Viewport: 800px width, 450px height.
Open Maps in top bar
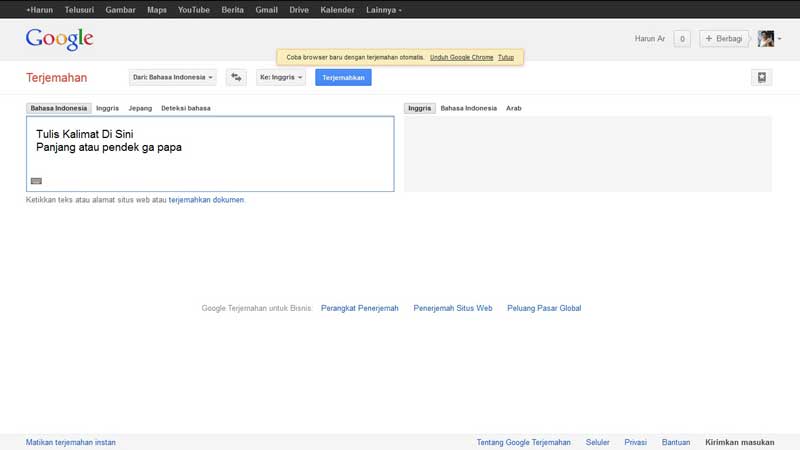pyautogui.click(x=157, y=10)
